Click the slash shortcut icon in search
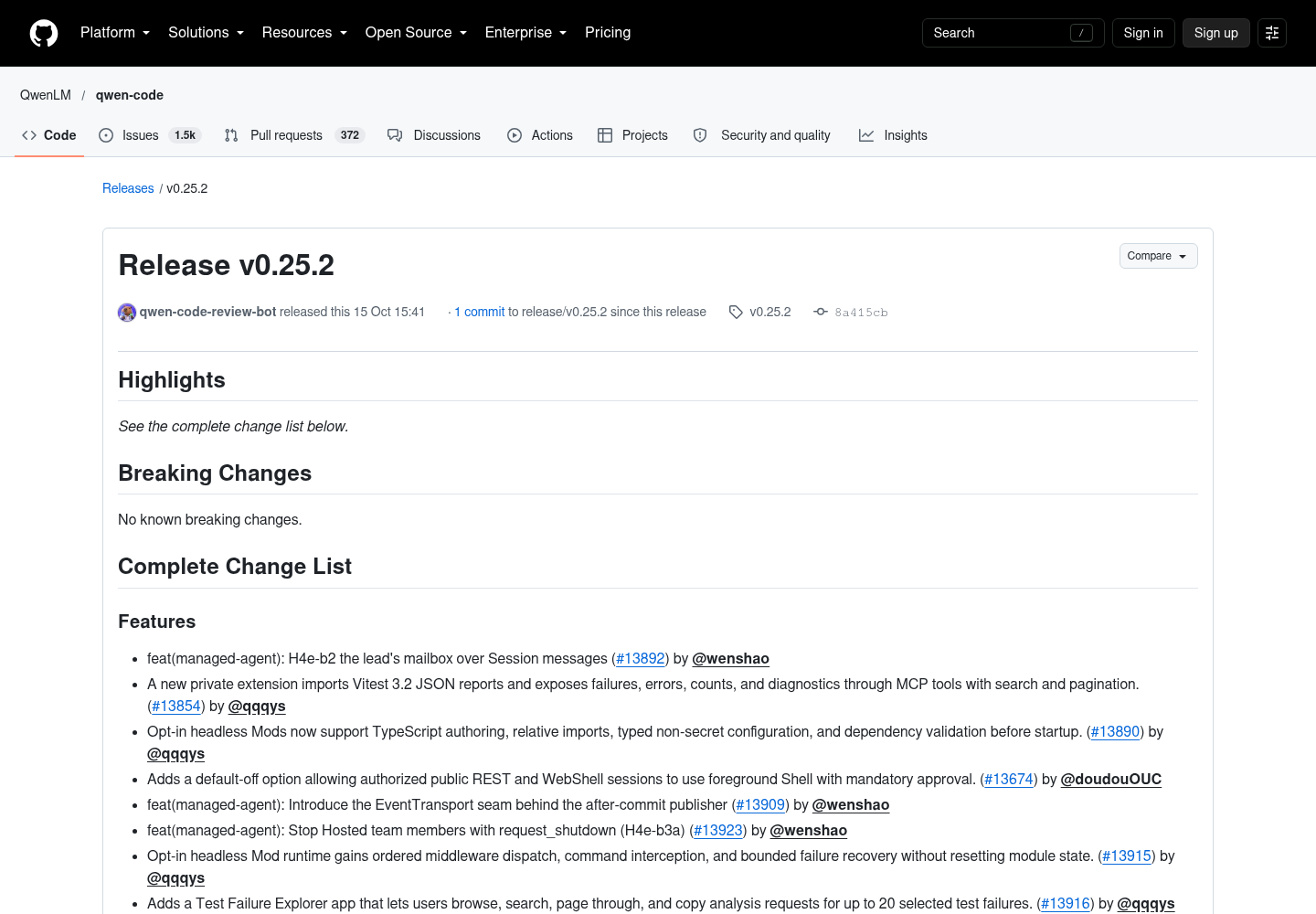 1081,33
